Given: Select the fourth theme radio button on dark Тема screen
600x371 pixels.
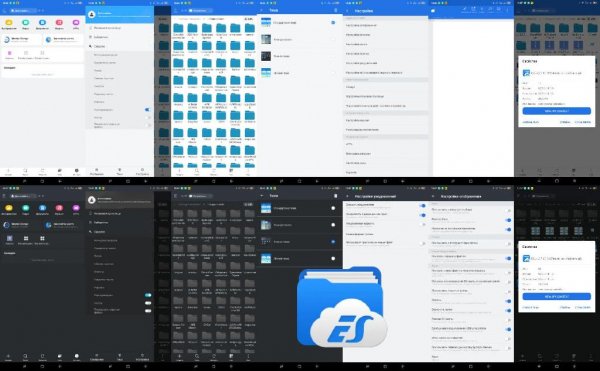Looking at the screenshot, I should tap(333, 259).
